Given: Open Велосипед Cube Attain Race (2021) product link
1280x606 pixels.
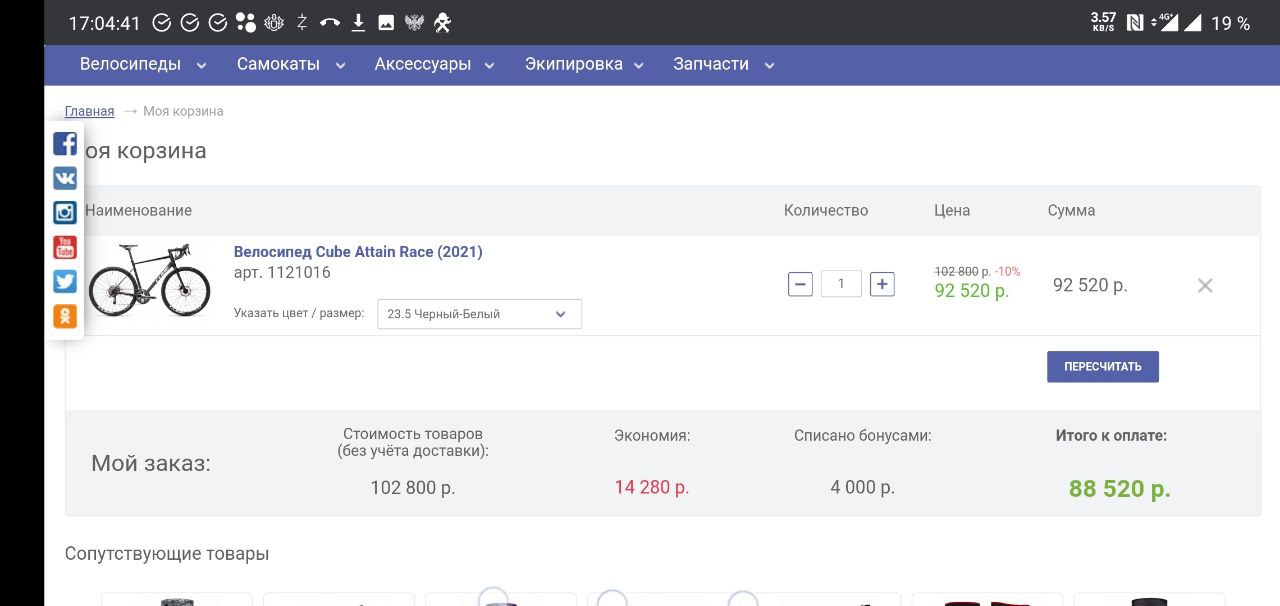Looking at the screenshot, I should point(358,252).
